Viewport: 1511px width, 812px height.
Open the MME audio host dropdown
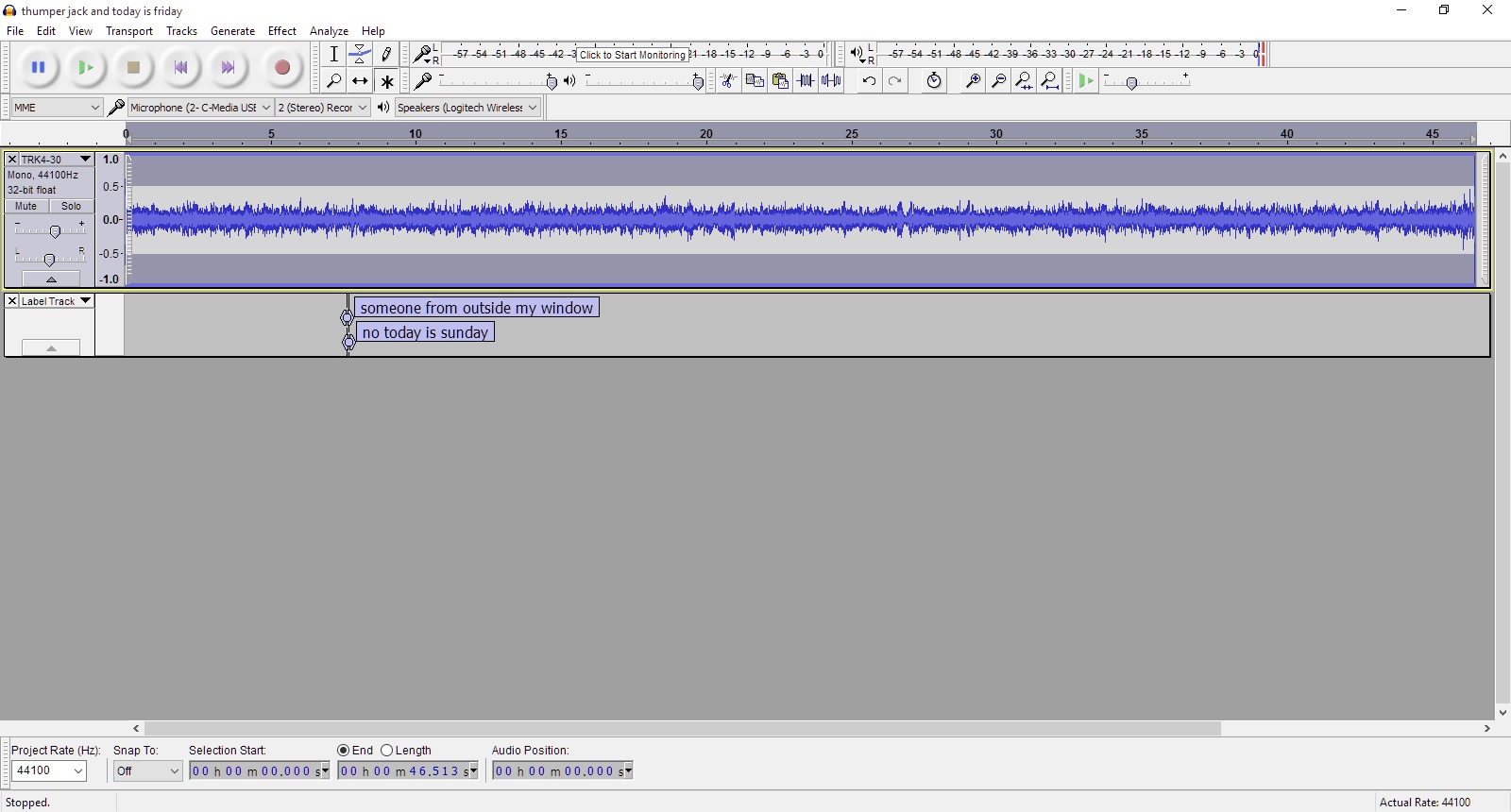(57, 108)
